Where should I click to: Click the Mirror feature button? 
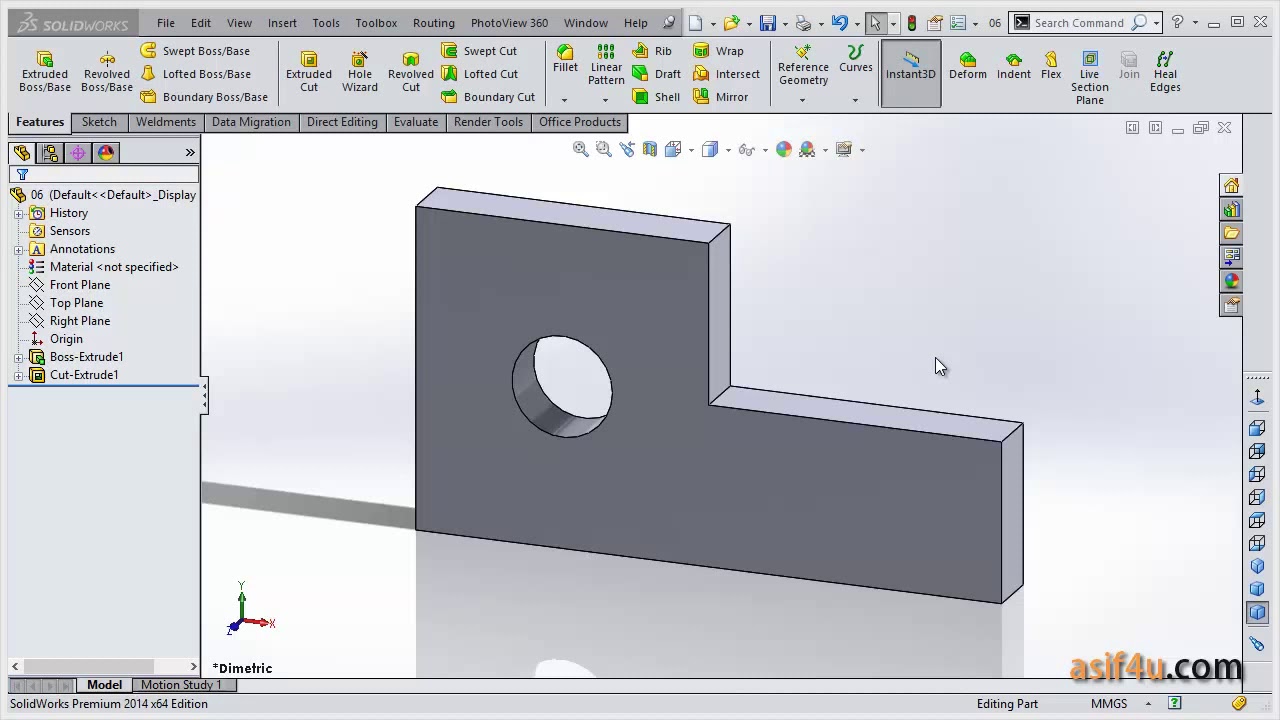[721, 97]
